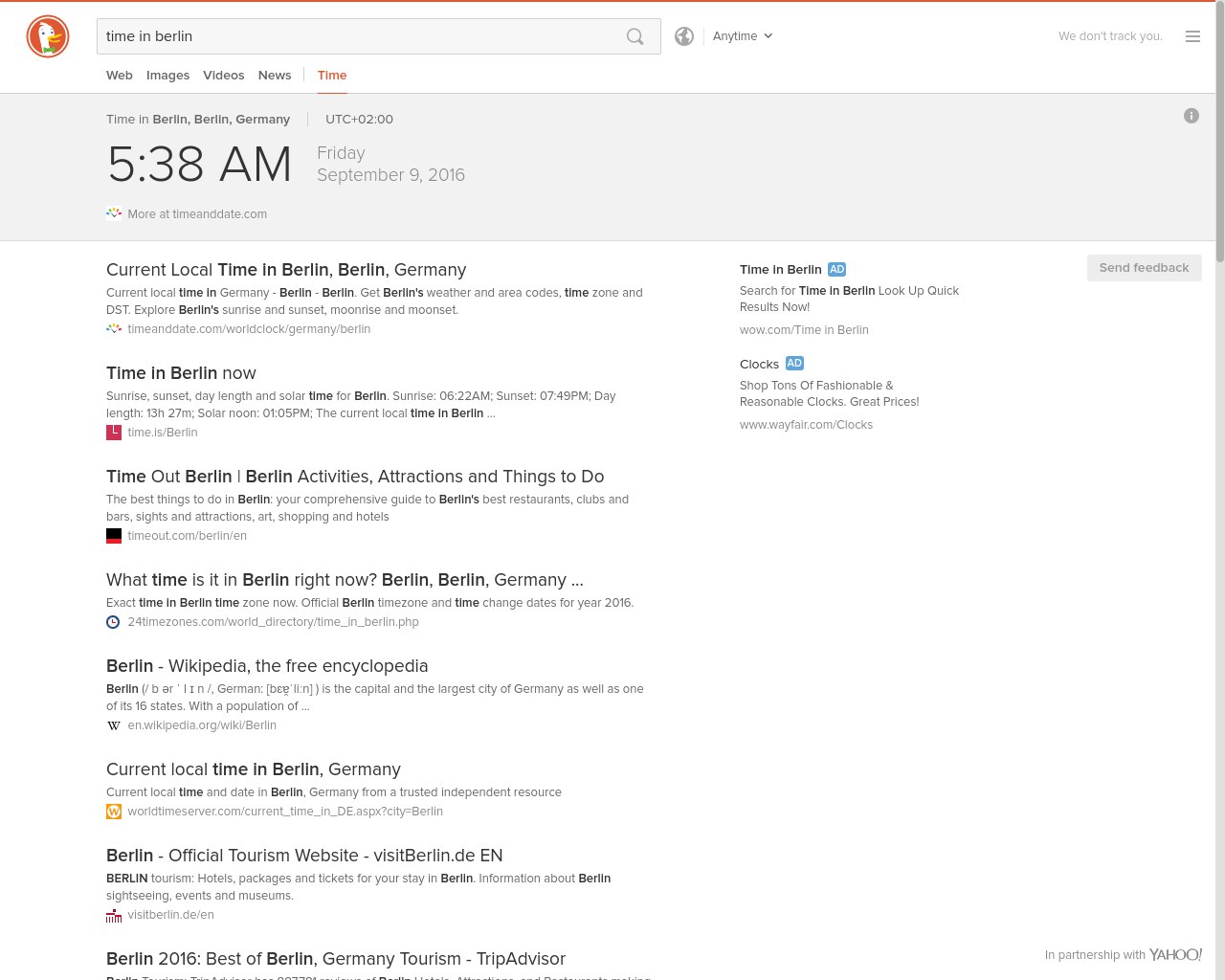Click the DuckDuckGo duck logo
1225x980 pixels.
tap(48, 37)
